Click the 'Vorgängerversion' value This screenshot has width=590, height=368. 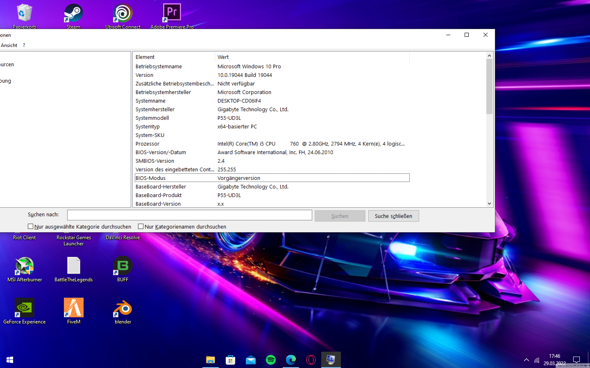[x=239, y=178]
